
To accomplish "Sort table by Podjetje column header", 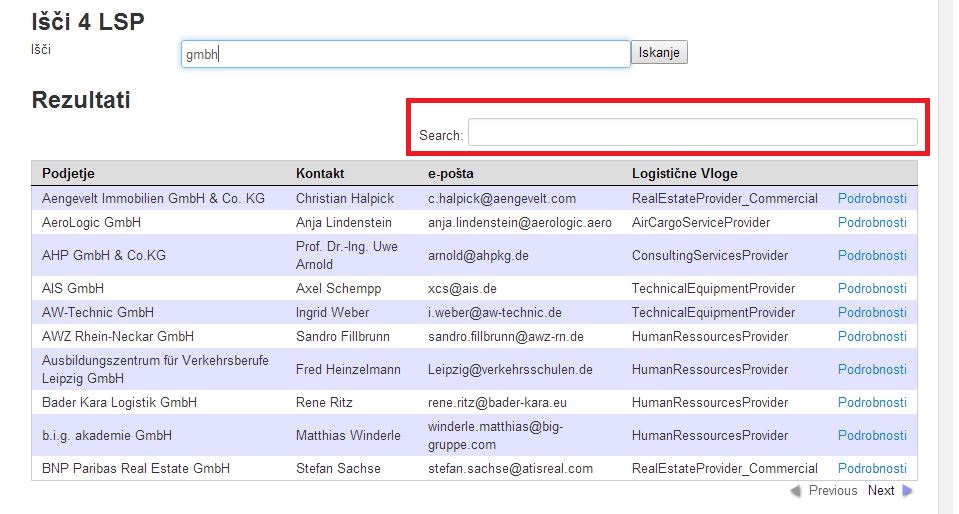I will pyautogui.click(x=68, y=174).
